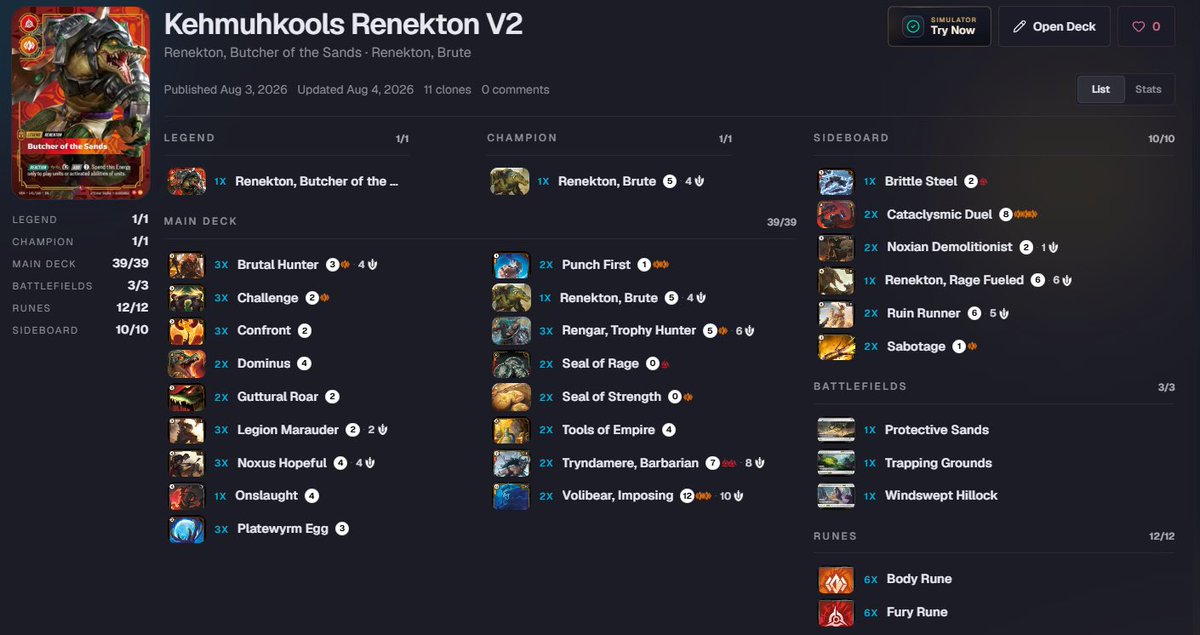Open Rengar, Trophy Hunter card name
Viewport: 1200px width, 635px height.
[x=630, y=331]
